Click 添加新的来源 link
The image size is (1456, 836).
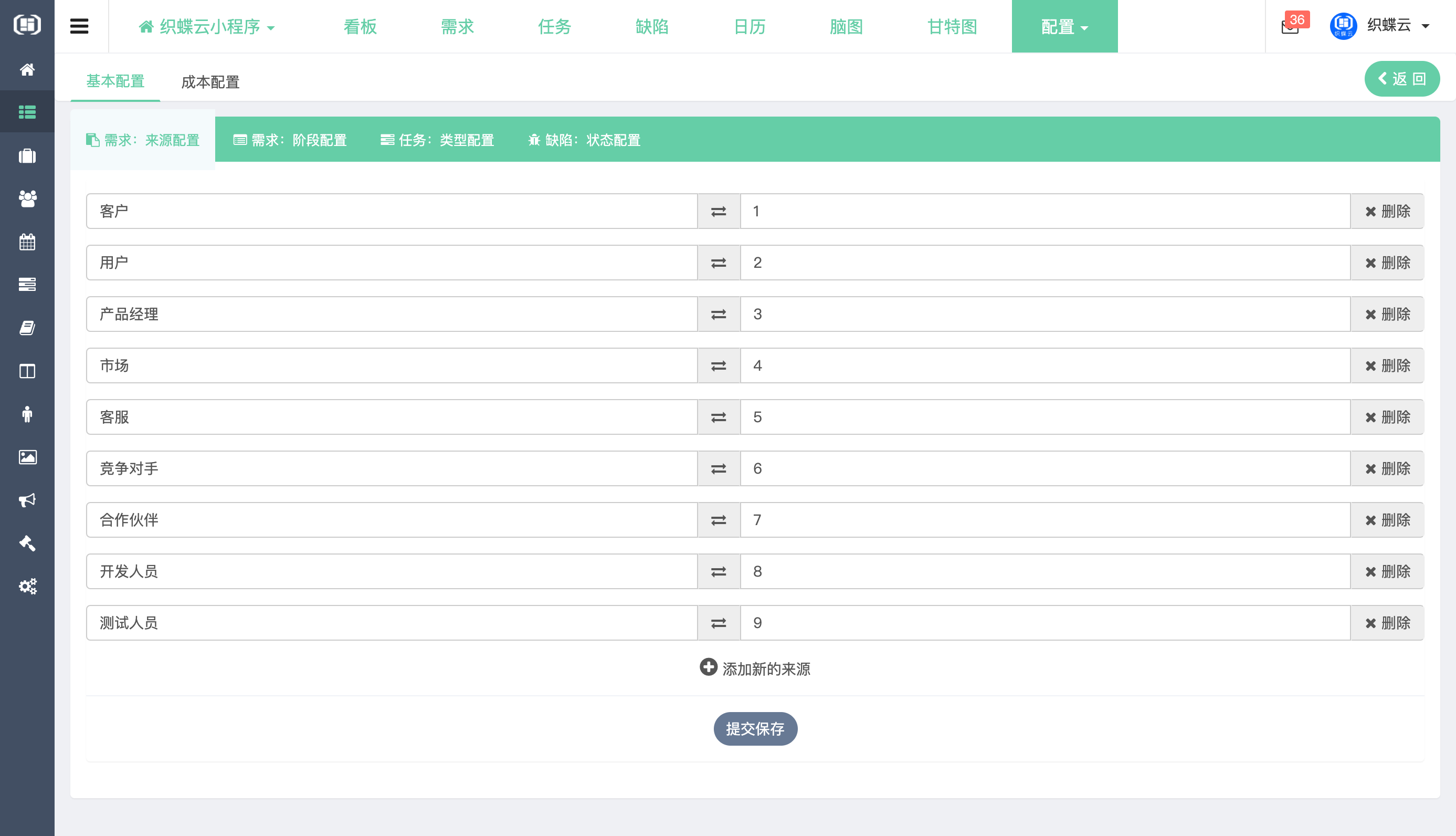tap(755, 668)
